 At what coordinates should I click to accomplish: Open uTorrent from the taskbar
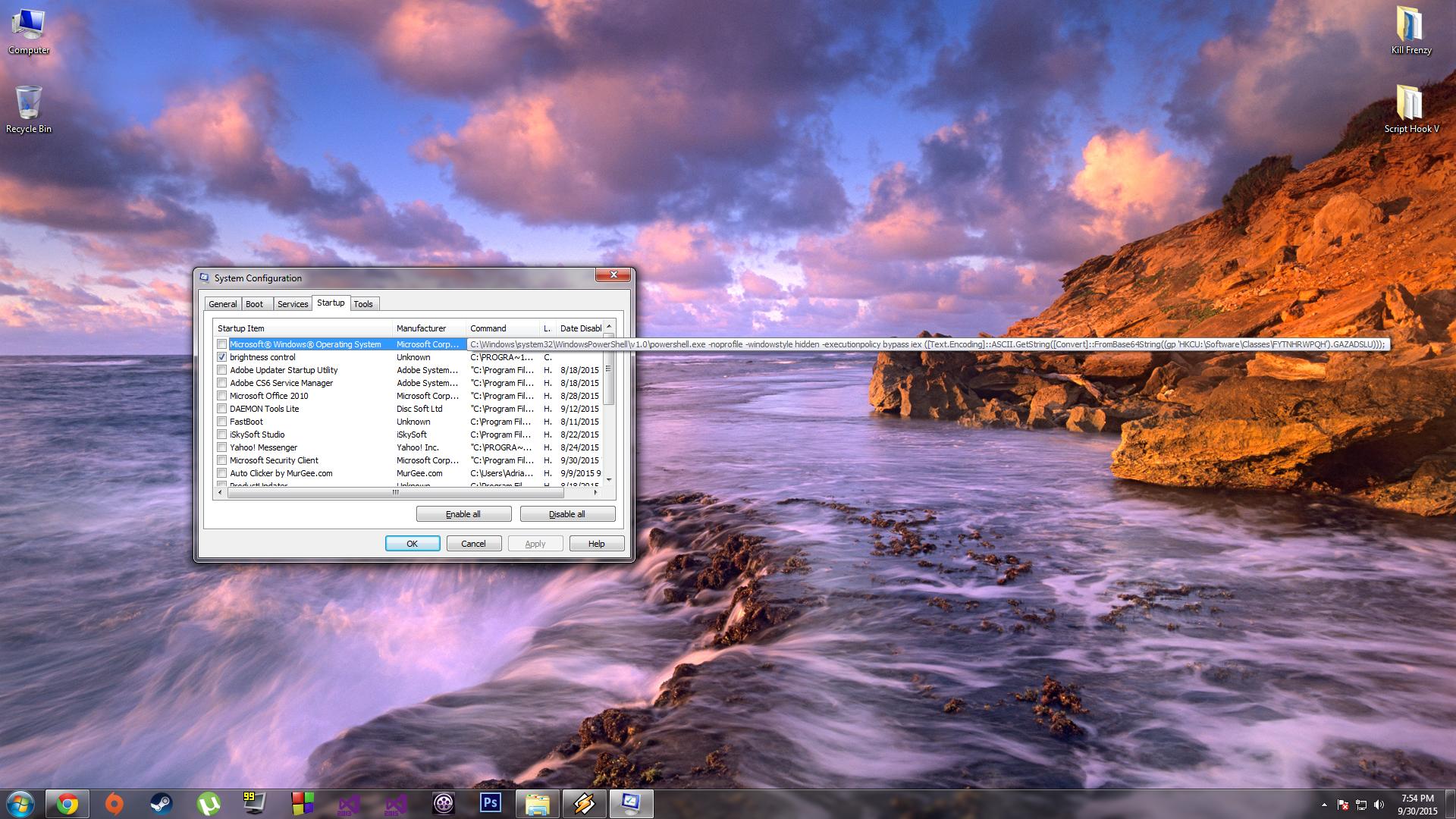click(209, 804)
